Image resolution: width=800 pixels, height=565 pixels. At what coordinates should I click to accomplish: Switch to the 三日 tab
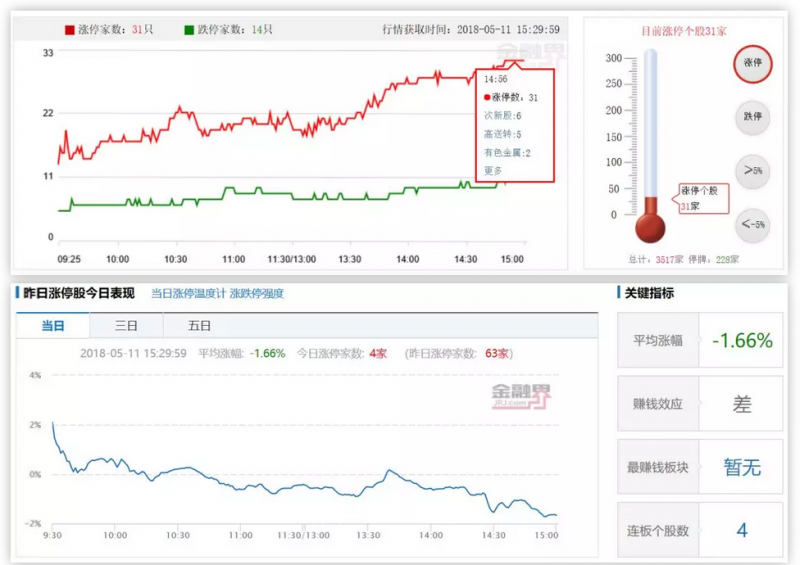(126, 326)
